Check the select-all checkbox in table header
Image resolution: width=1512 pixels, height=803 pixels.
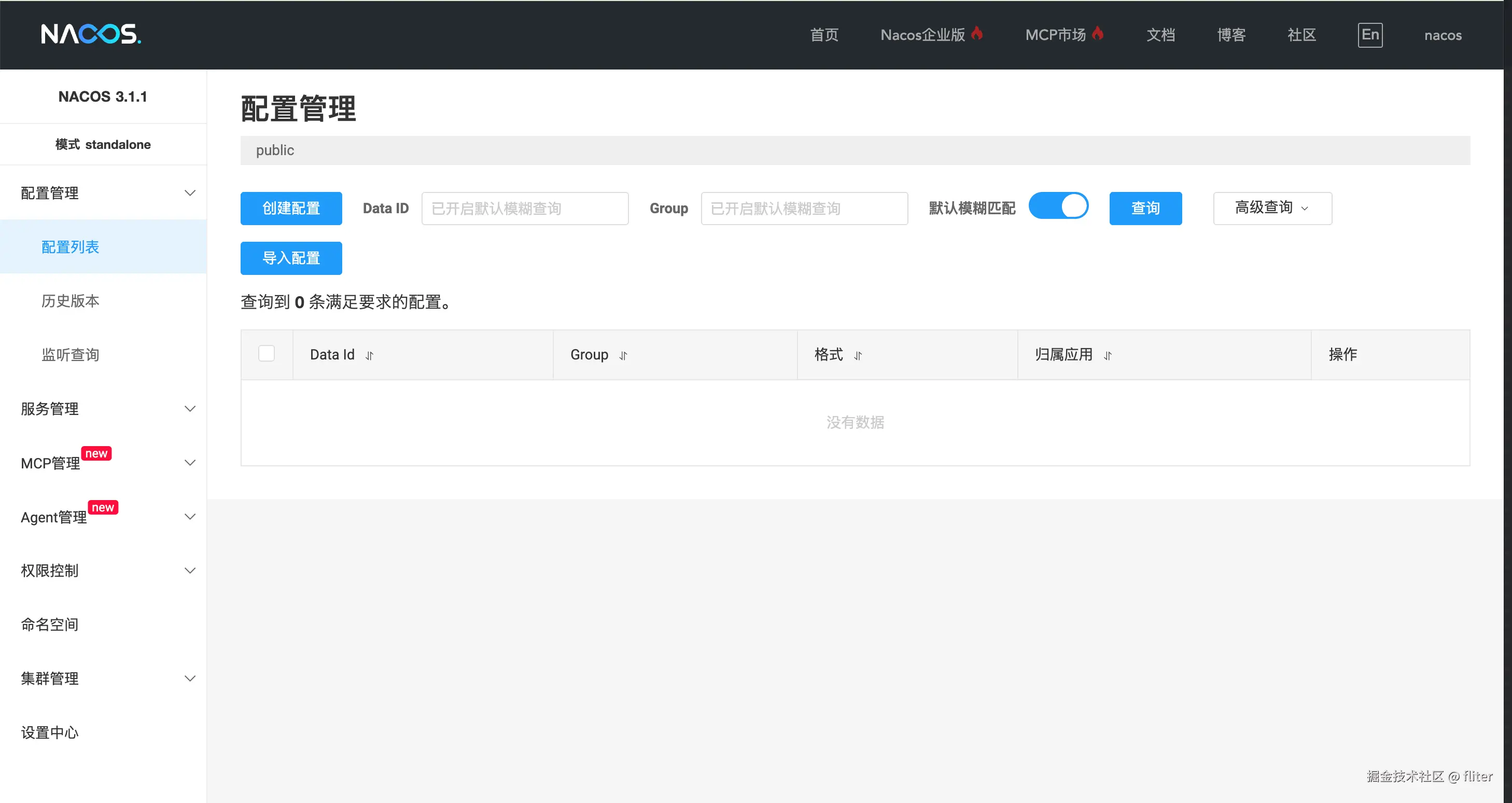pyautogui.click(x=267, y=354)
